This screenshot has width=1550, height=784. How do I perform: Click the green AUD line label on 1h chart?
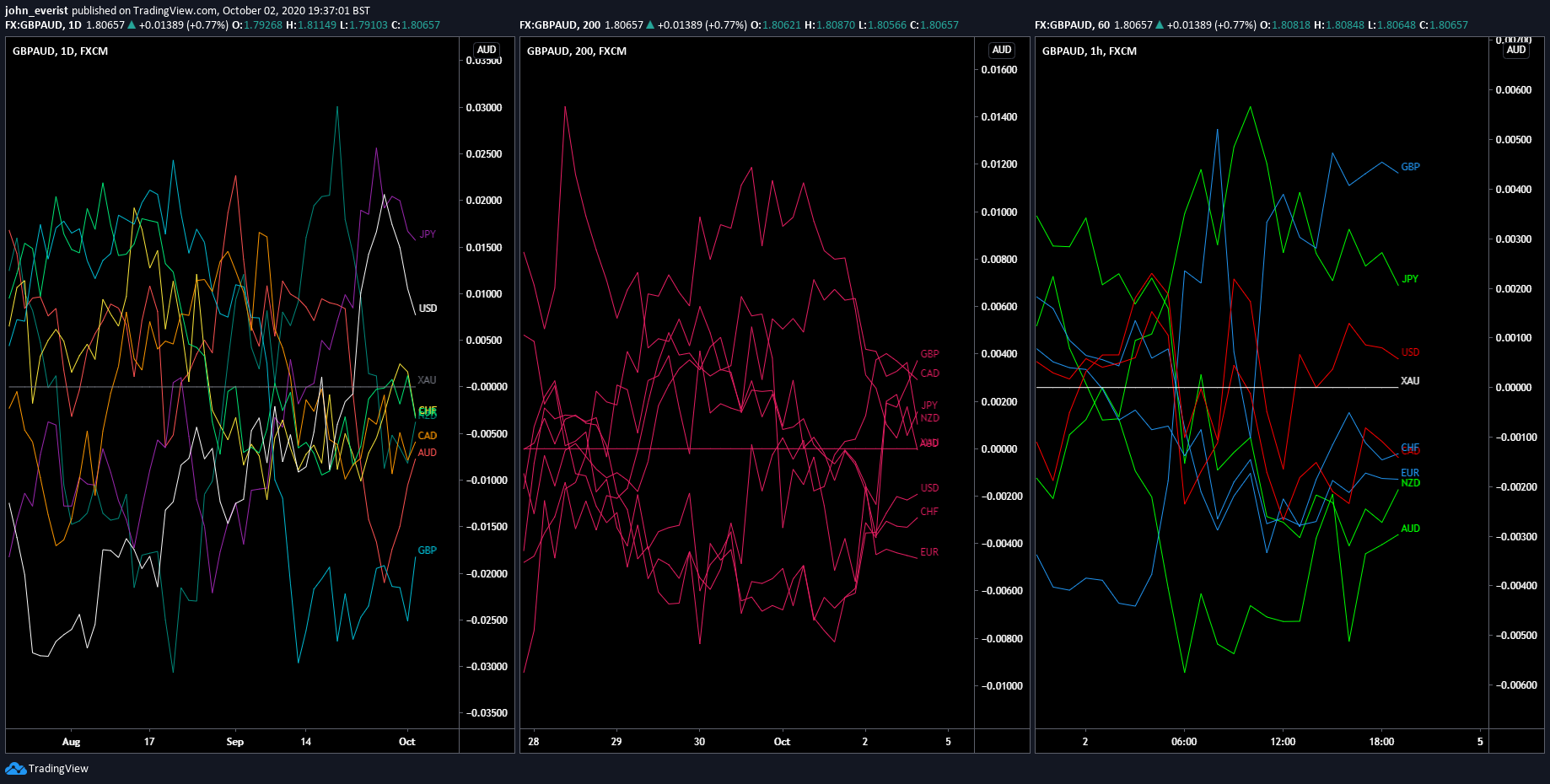pyautogui.click(x=1410, y=529)
